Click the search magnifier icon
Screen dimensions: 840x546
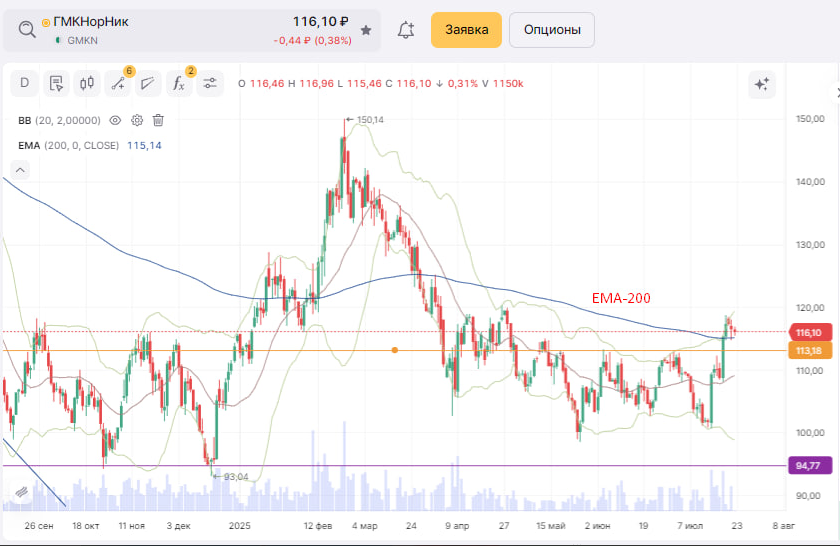pyautogui.click(x=27, y=30)
